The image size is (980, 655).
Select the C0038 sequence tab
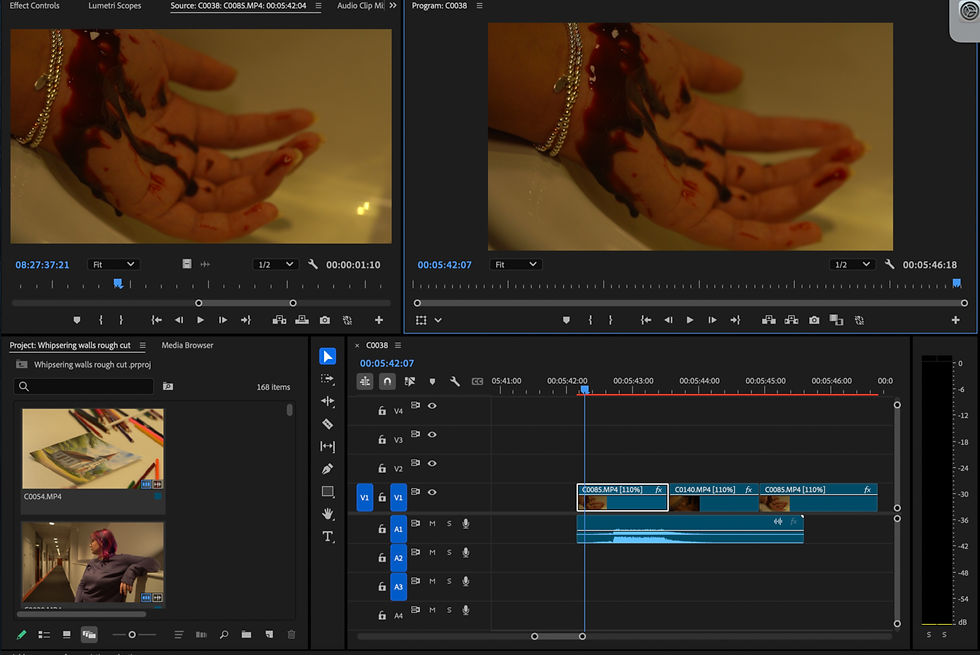(x=377, y=345)
